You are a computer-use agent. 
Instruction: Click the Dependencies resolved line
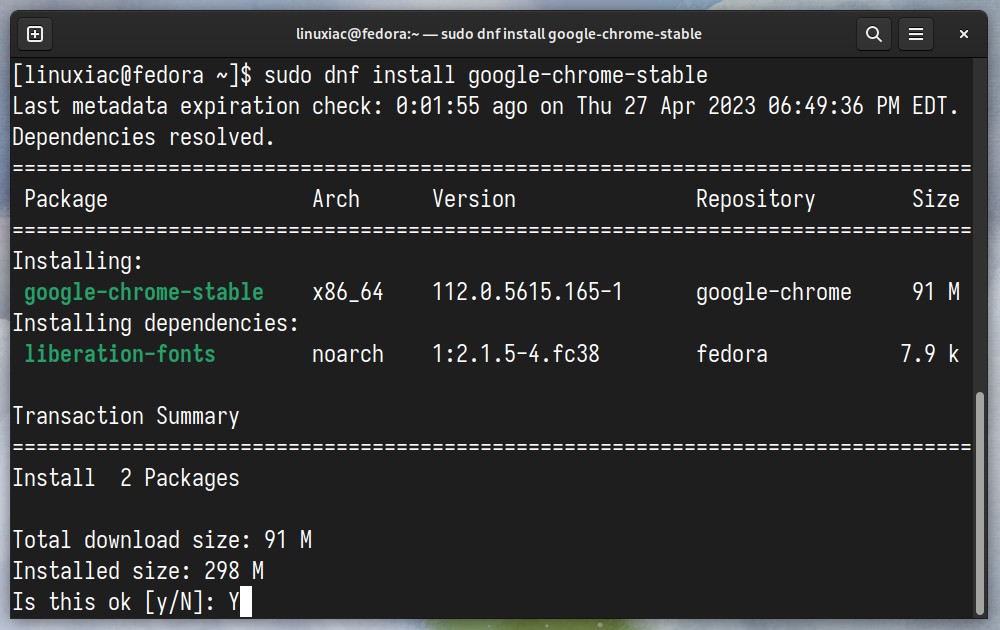143,137
